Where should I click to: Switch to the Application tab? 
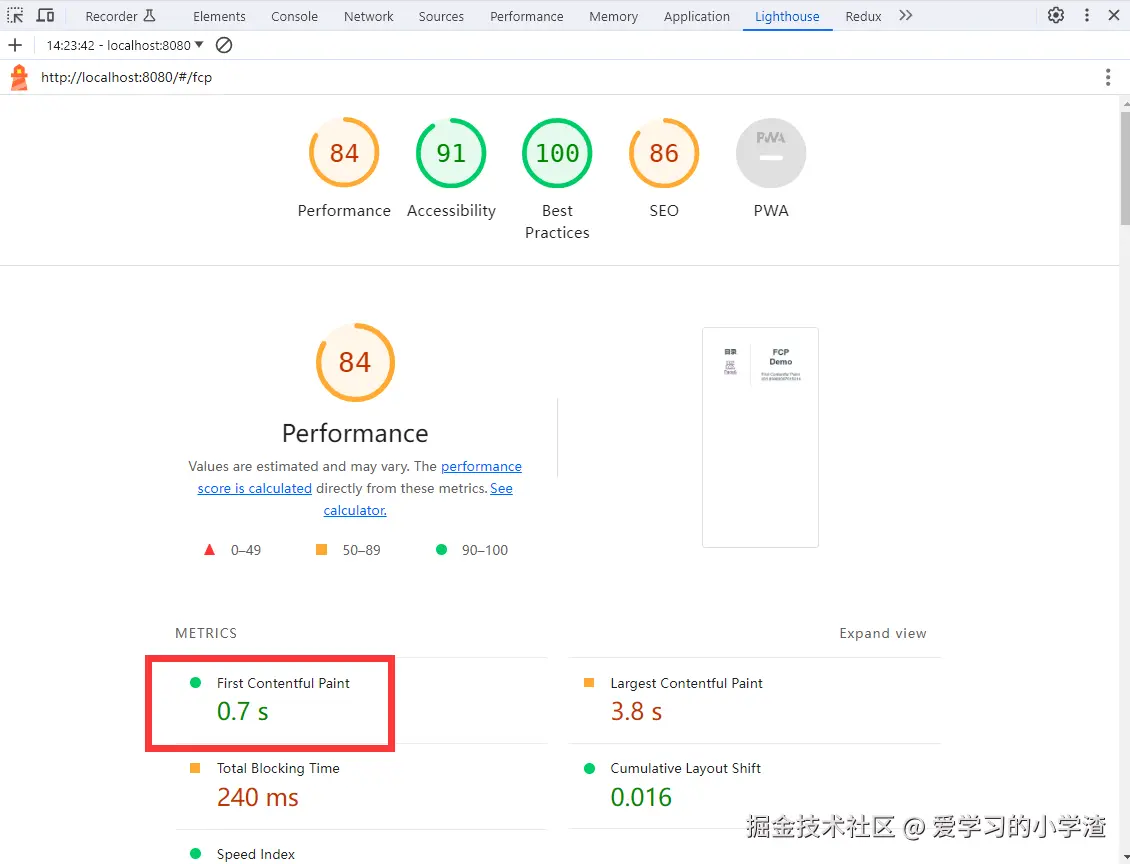click(697, 16)
